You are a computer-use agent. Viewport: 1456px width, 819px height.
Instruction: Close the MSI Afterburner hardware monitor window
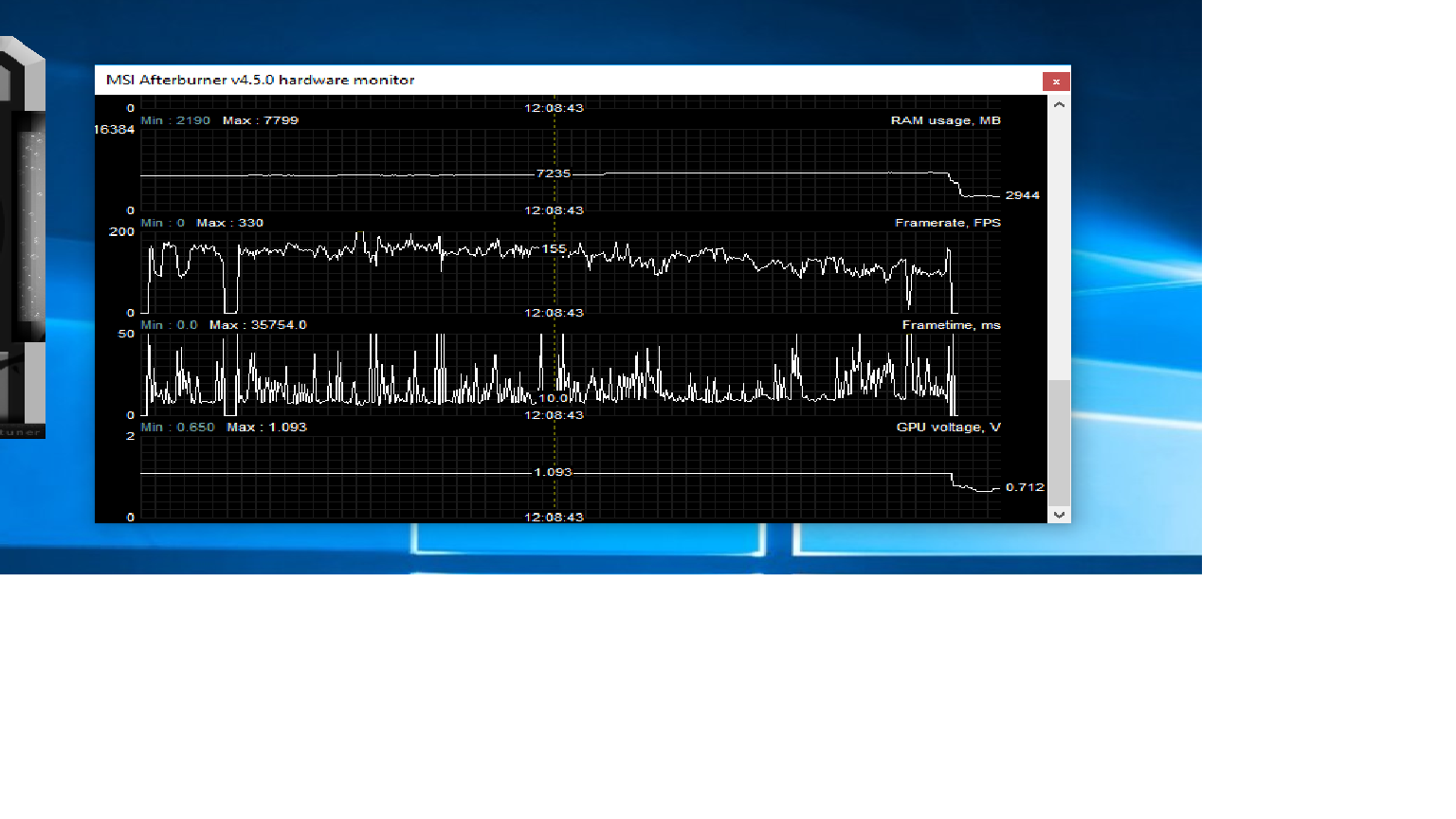(1056, 82)
